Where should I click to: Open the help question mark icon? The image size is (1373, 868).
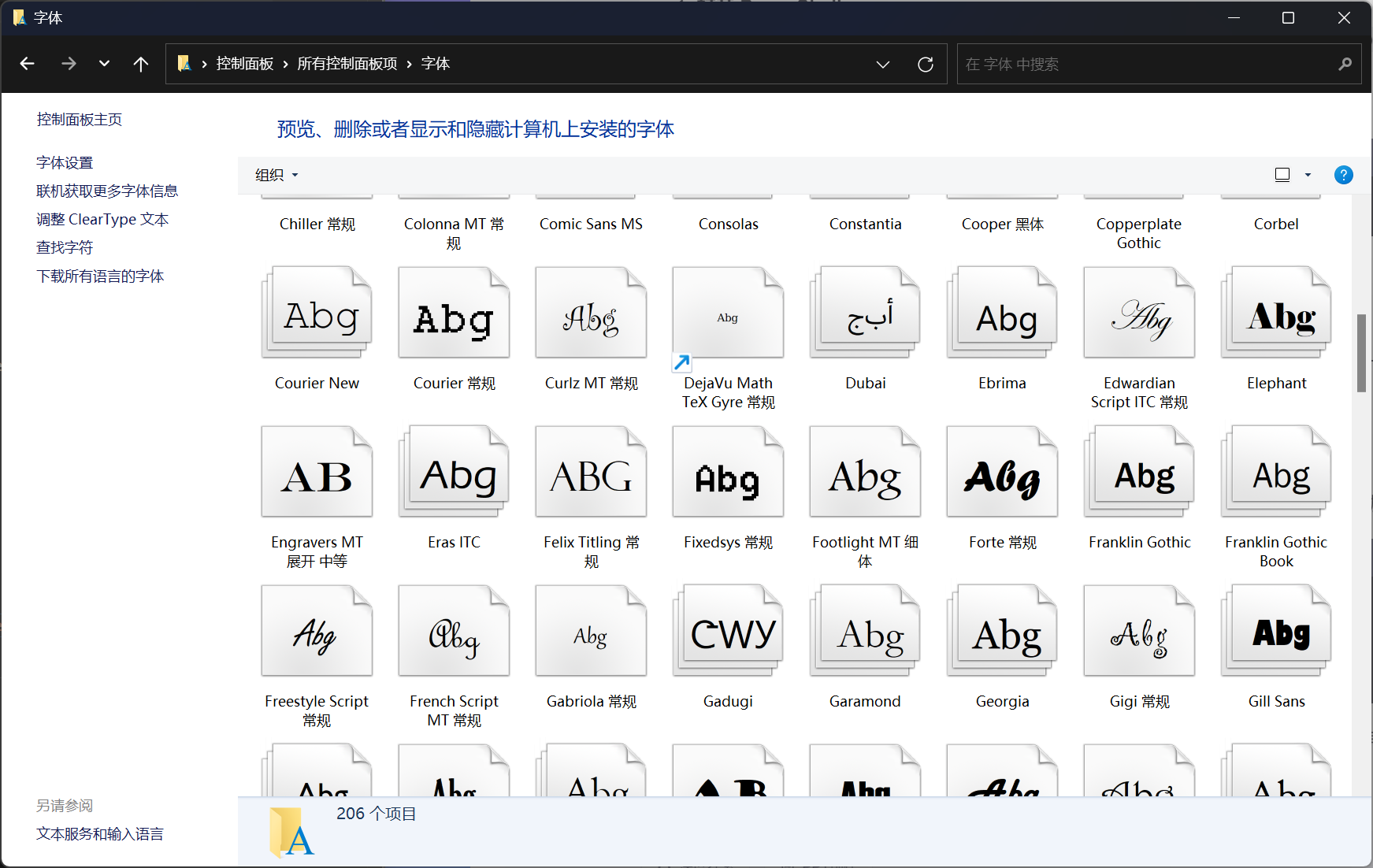(x=1343, y=175)
